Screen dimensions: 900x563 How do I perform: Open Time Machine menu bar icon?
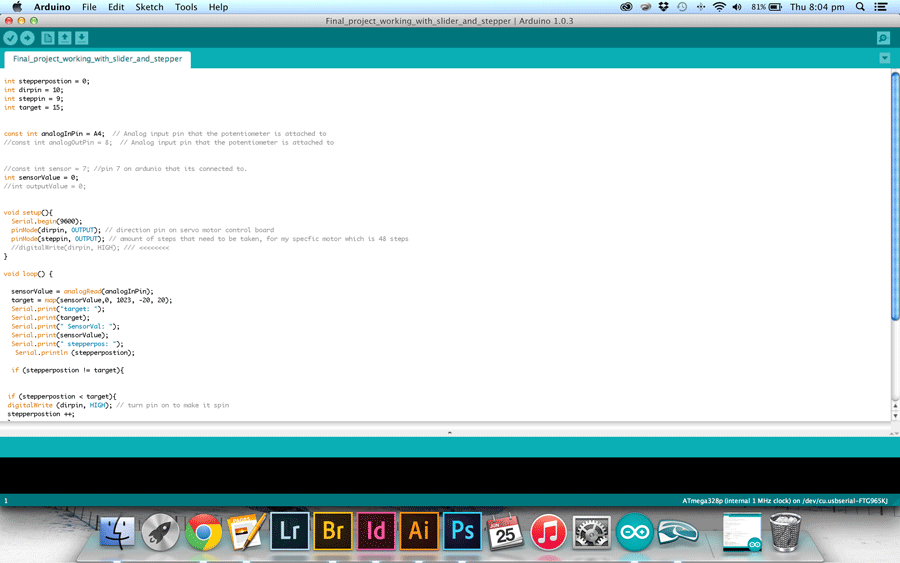[x=682, y=7]
